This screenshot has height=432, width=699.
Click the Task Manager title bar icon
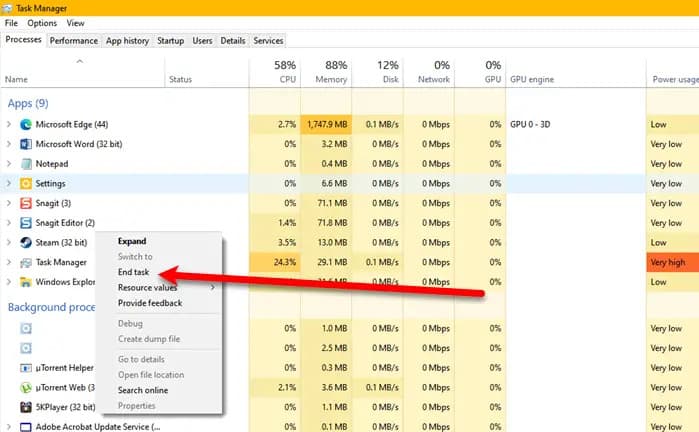point(7,8)
